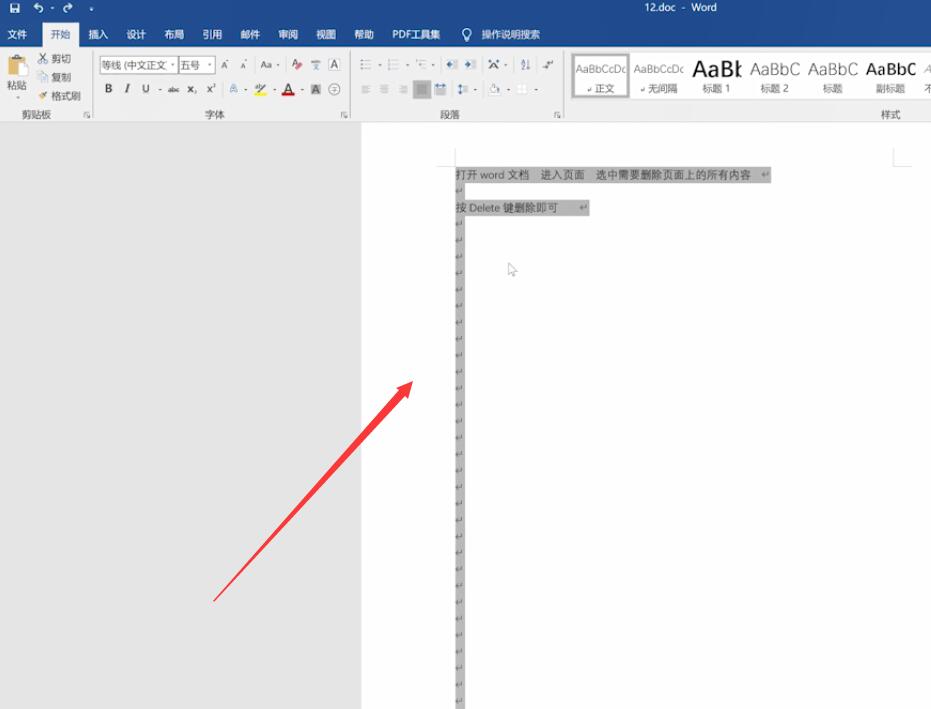Click the 操作说明搜索 search box
Viewport: 931px width, 709px height.
(510, 34)
